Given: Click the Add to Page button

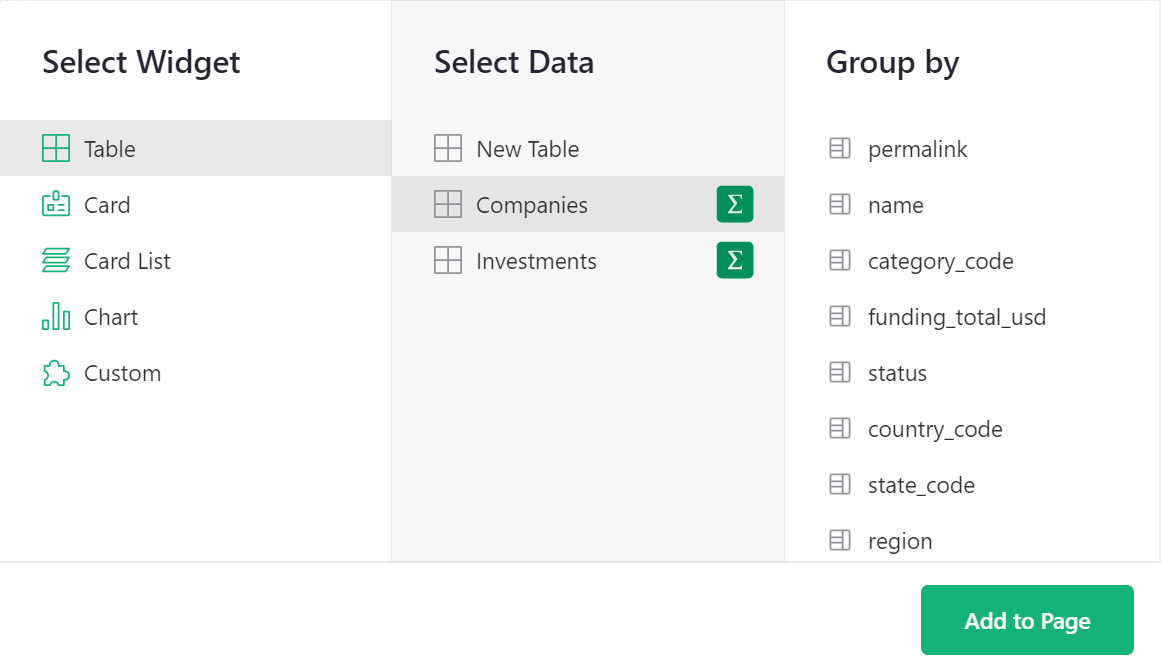Looking at the screenshot, I should [x=1027, y=620].
